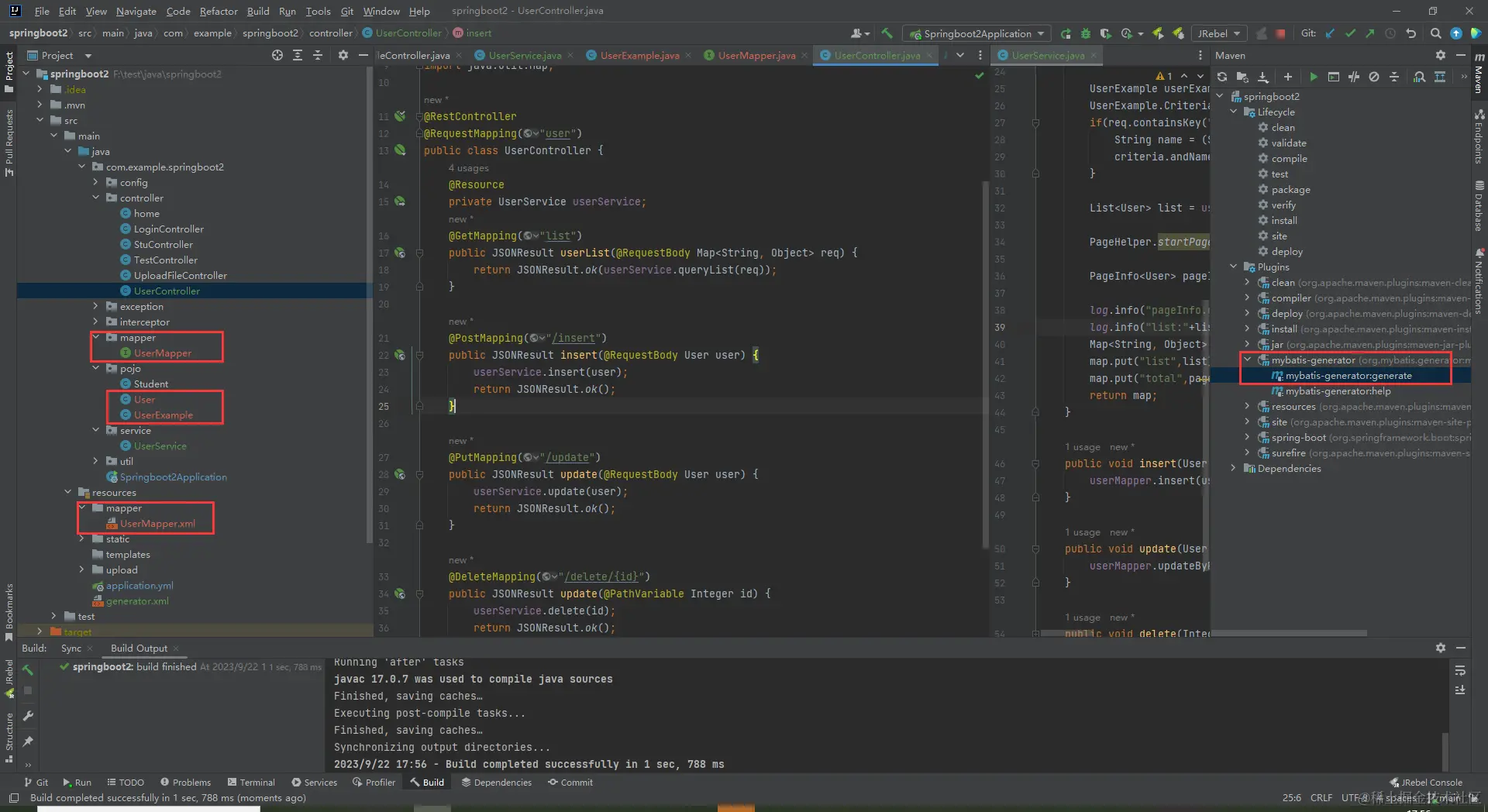Run mybatis-generator:generate goal
Viewport: 1488px width, 812px height.
click(x=1348, y=376)
